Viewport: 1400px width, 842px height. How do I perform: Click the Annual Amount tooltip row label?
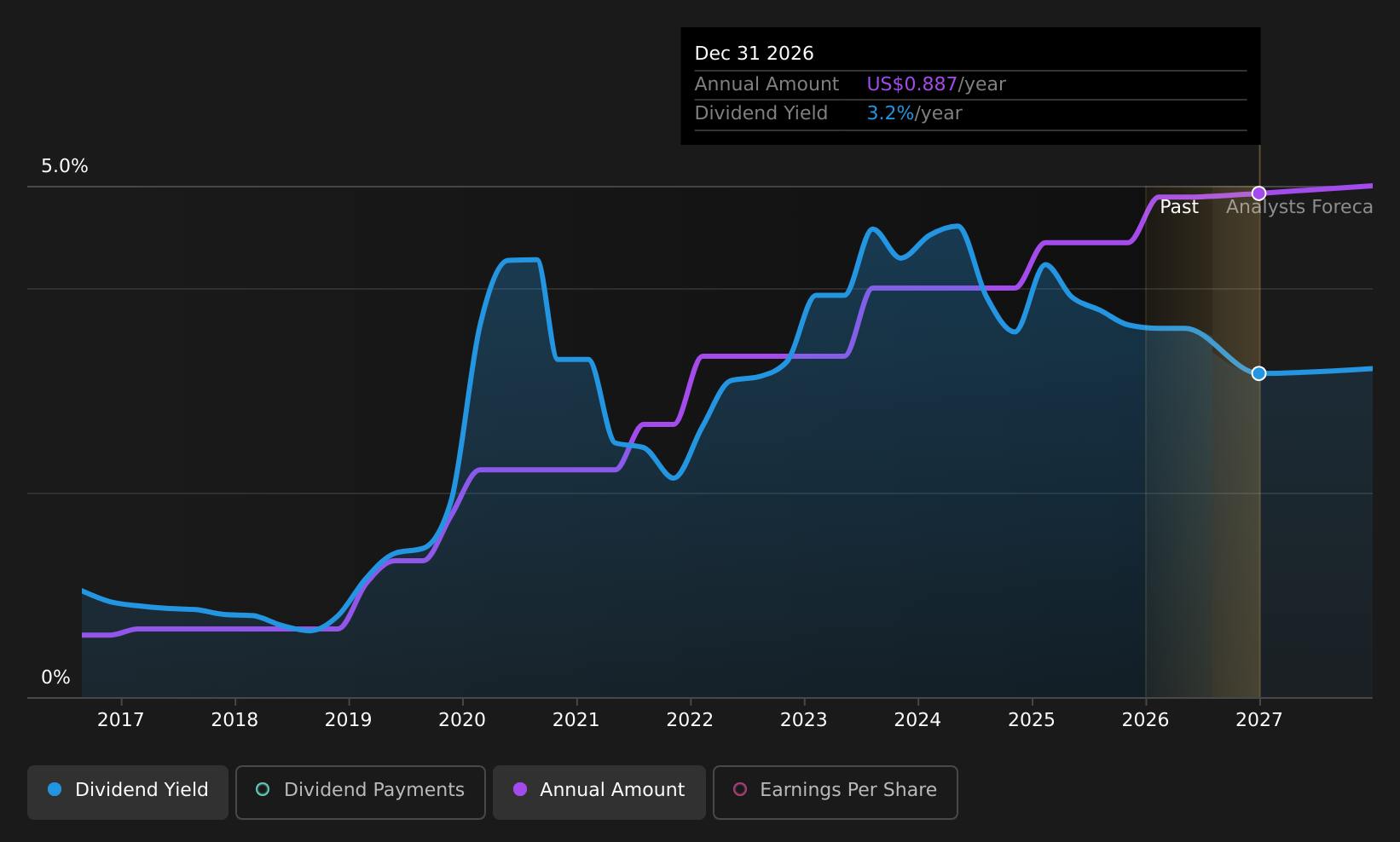[767, 84]
